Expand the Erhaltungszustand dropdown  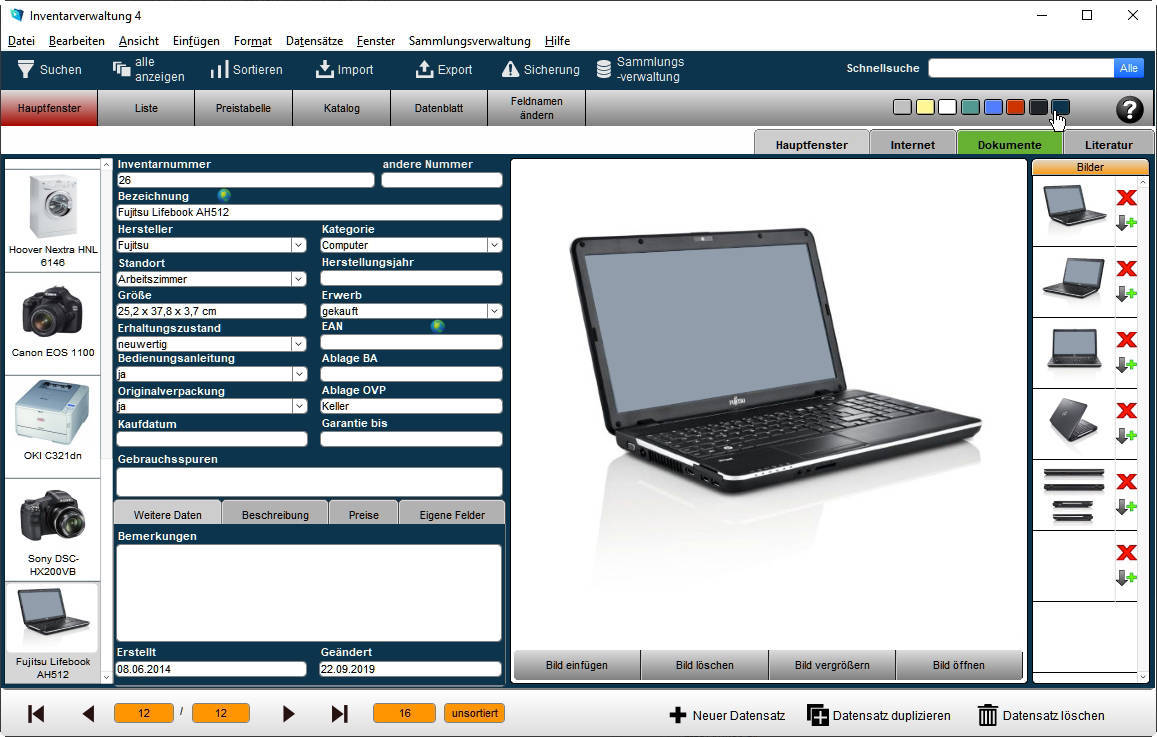coord(298,344)
